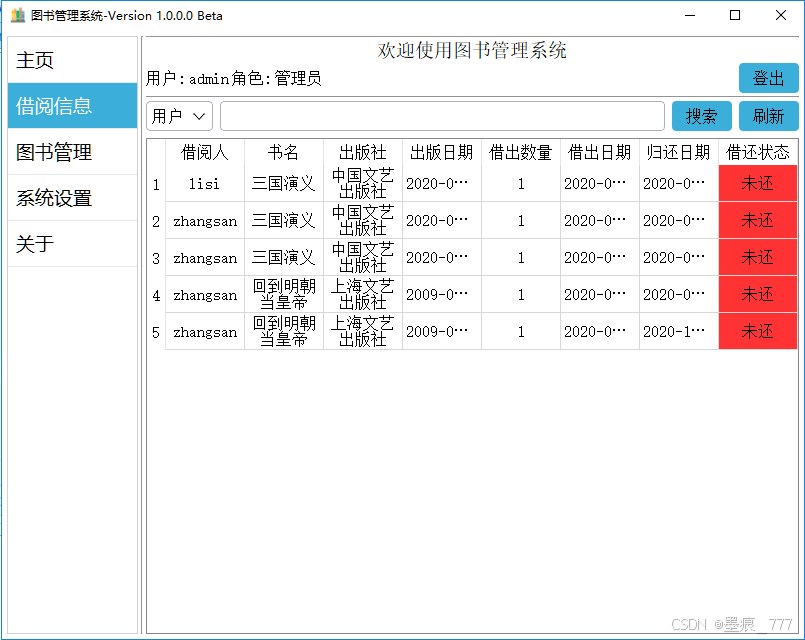Click the 出版社 column header
This screenshot has width=805, height=640.
pyautogui.click(x=363, y=152)
